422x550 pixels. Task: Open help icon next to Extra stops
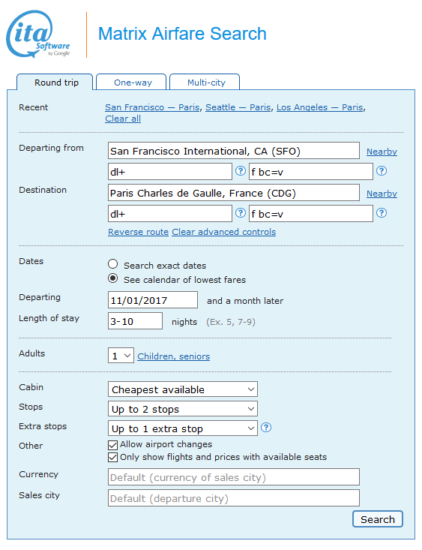pos(266,427)
